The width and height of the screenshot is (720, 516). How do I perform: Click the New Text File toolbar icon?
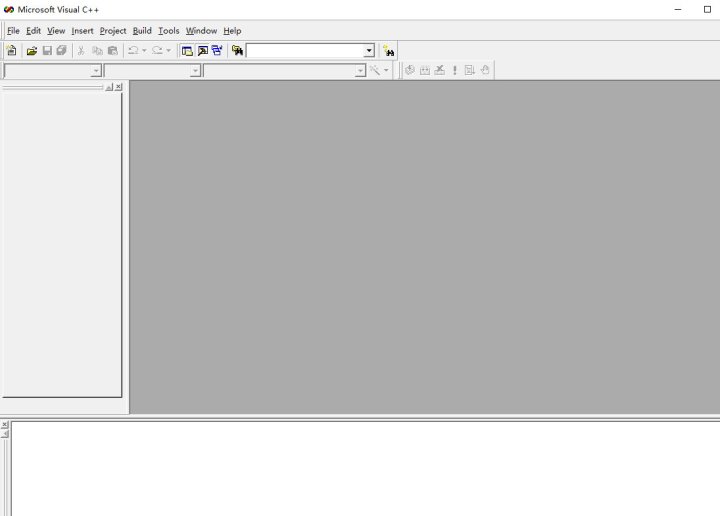click(12, 51)
